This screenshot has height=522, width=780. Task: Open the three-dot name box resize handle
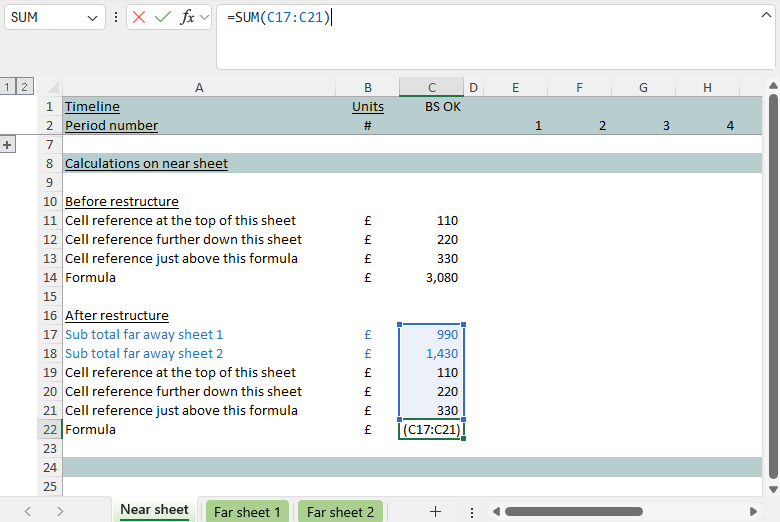click(x=116, y=18)
